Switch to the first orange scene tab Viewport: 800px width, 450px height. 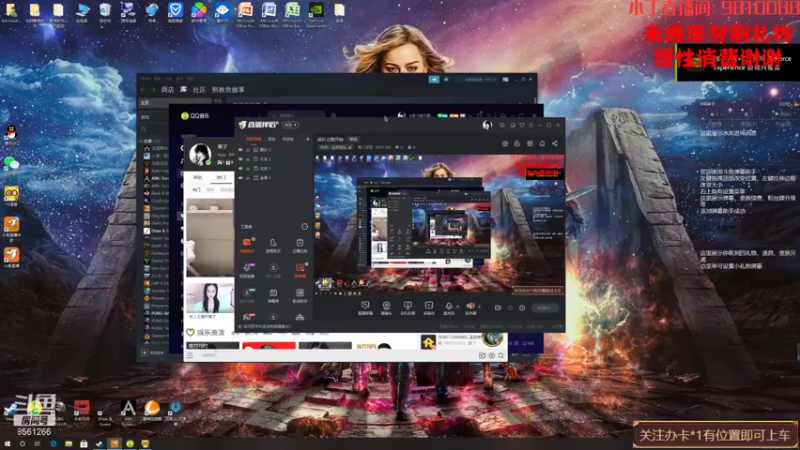pyautogui.click(x=254, y=139)
